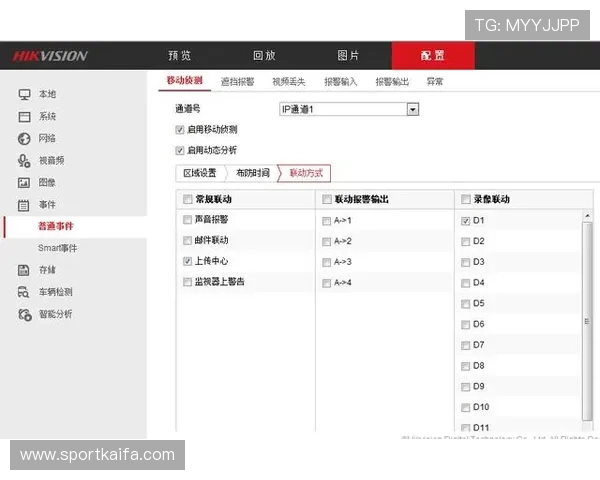Go to the 布防时间 step

253,173
